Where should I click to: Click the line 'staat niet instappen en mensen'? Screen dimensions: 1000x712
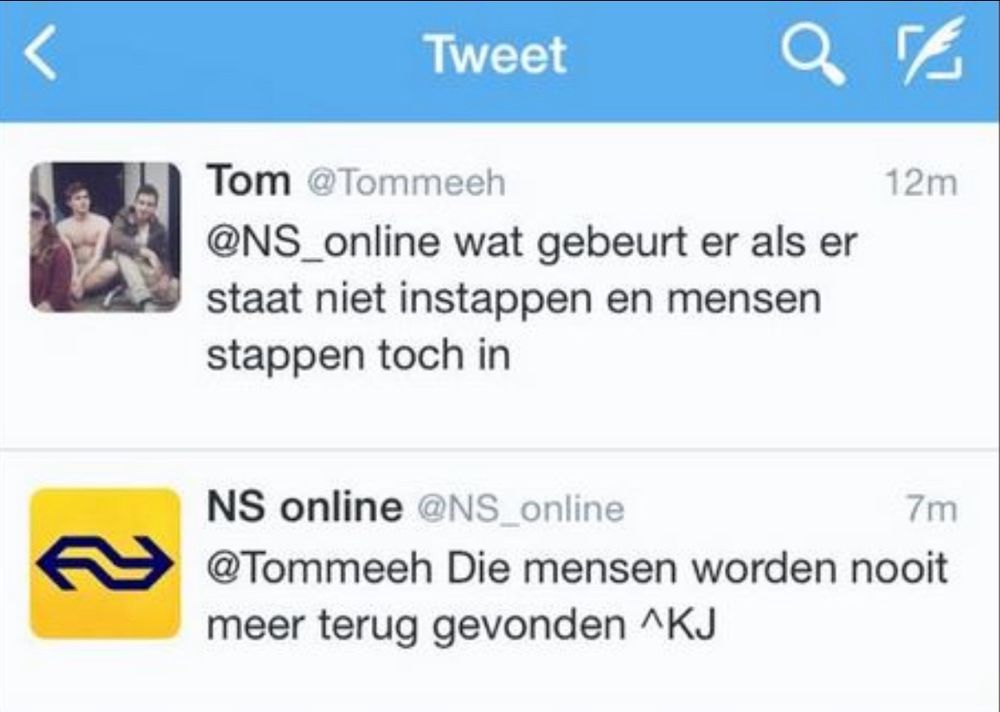tap(513, 300)
